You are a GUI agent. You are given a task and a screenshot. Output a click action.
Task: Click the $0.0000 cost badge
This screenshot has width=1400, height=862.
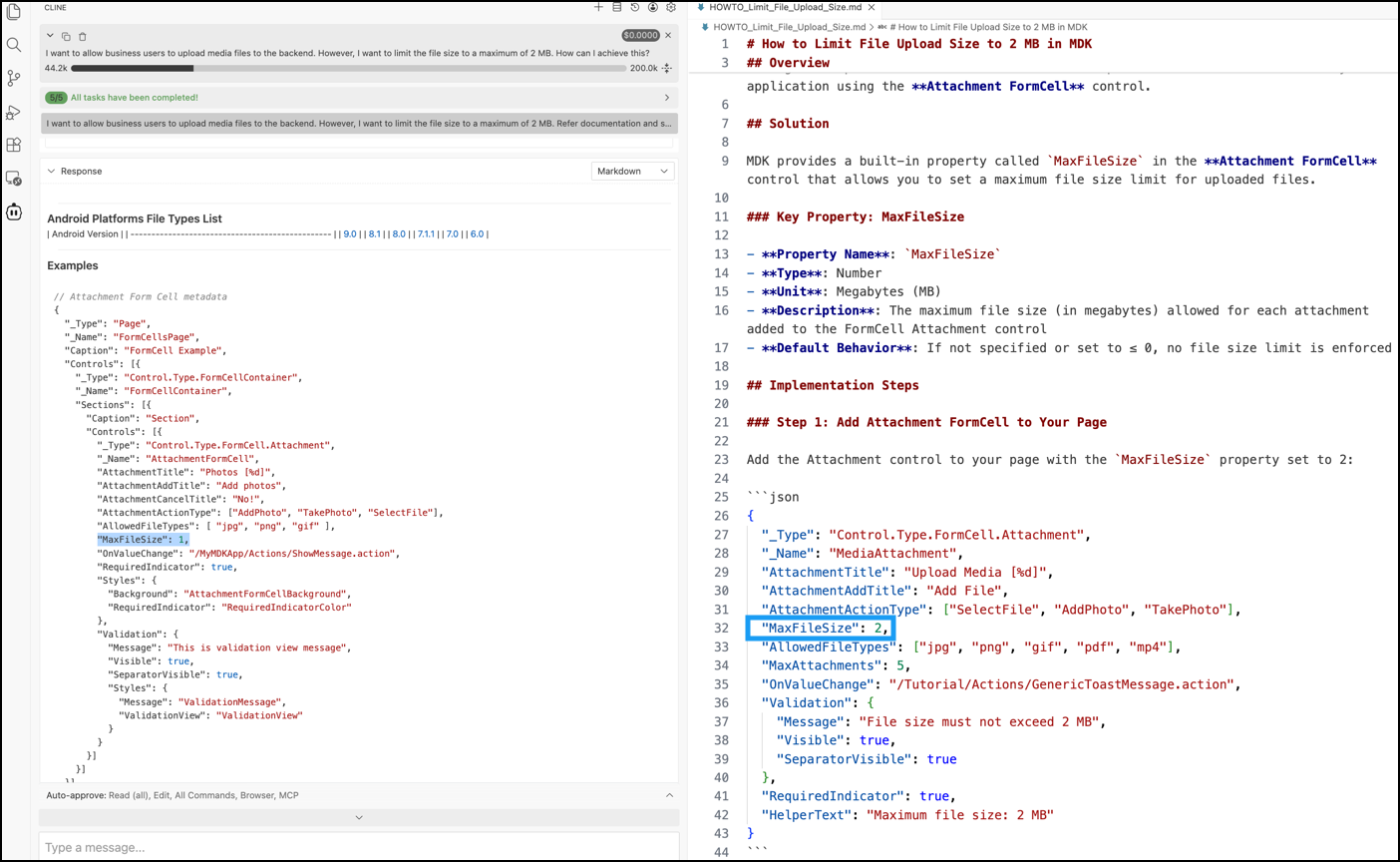tap(640, 36)
